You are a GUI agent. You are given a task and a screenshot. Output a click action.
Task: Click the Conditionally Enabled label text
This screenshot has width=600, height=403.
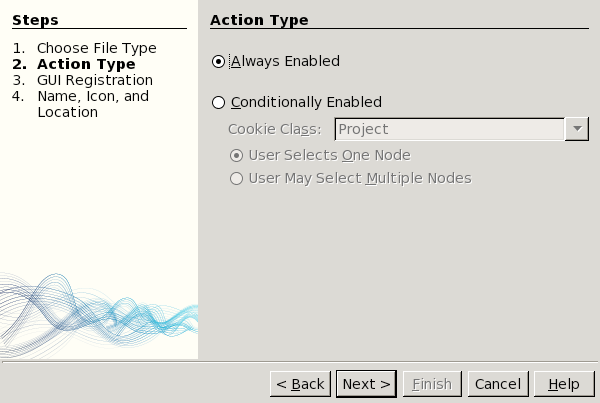(x=306, y=102)
